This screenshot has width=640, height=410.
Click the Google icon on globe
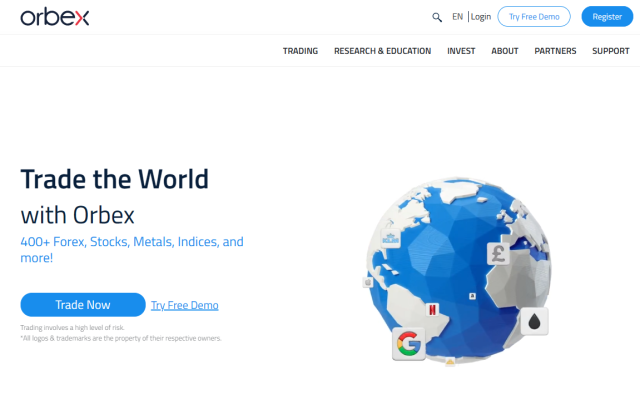pos(409,344)
